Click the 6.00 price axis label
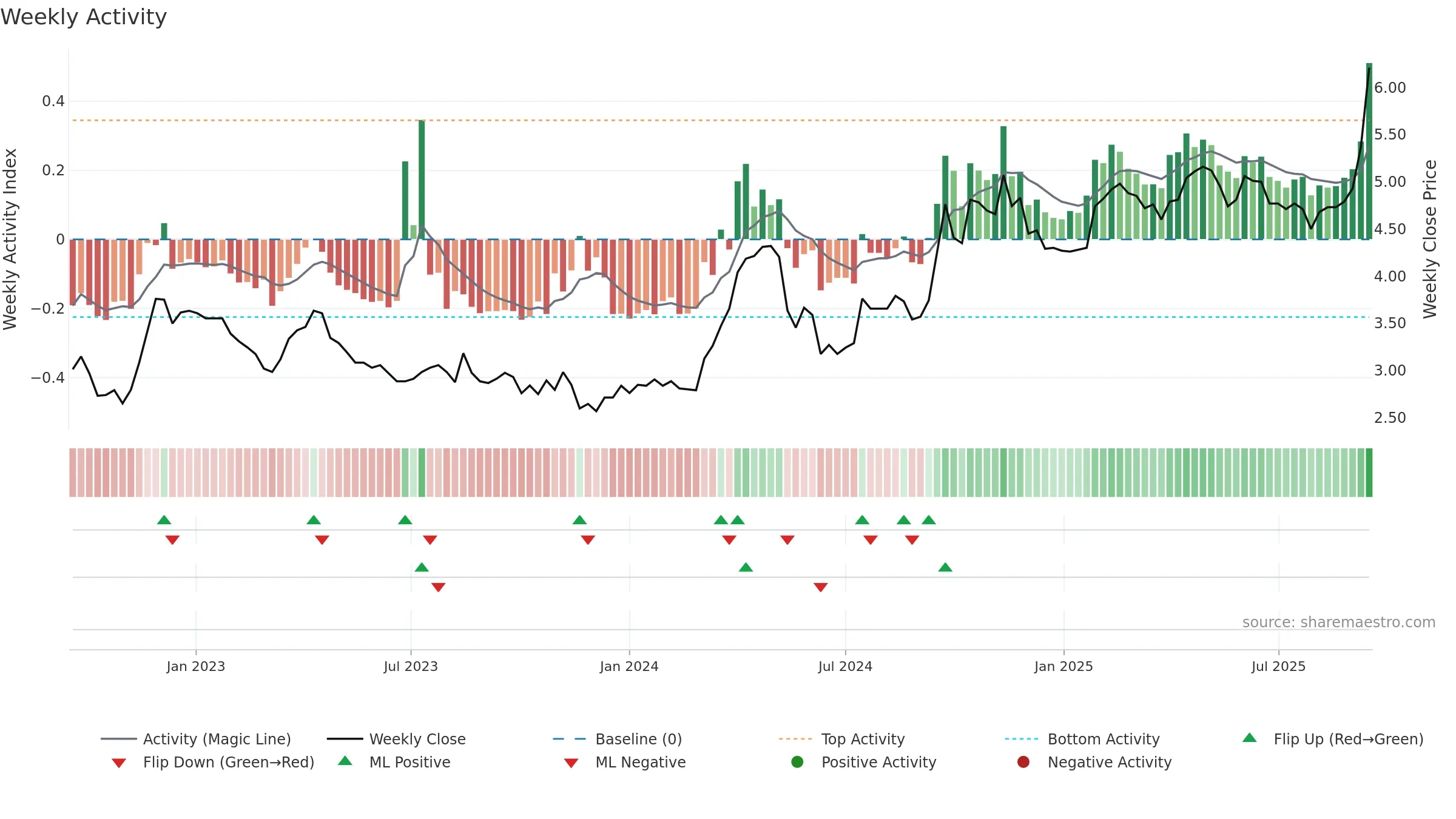 (x=1390, y=87)
